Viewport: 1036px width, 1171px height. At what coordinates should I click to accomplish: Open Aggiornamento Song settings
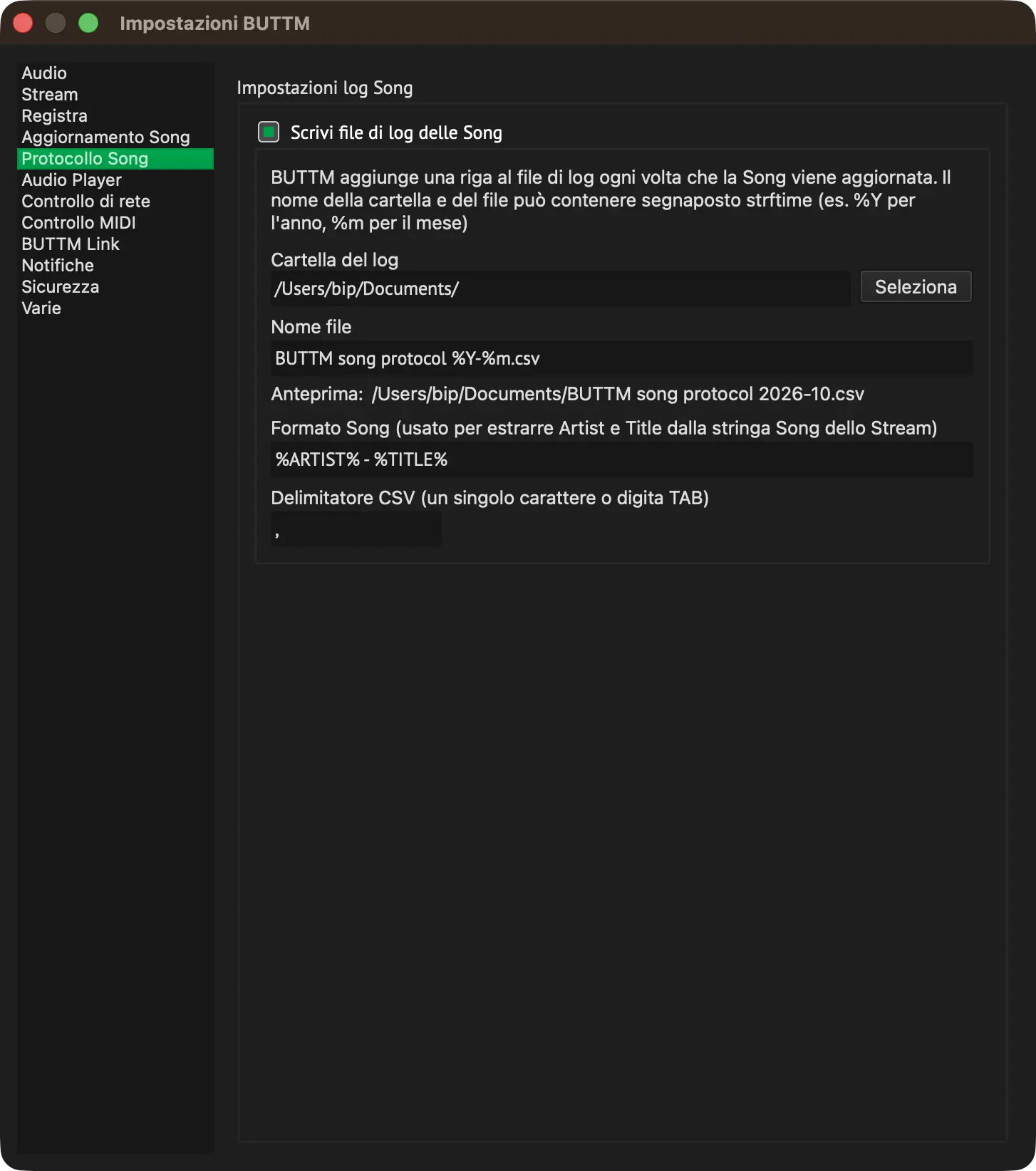115,137
